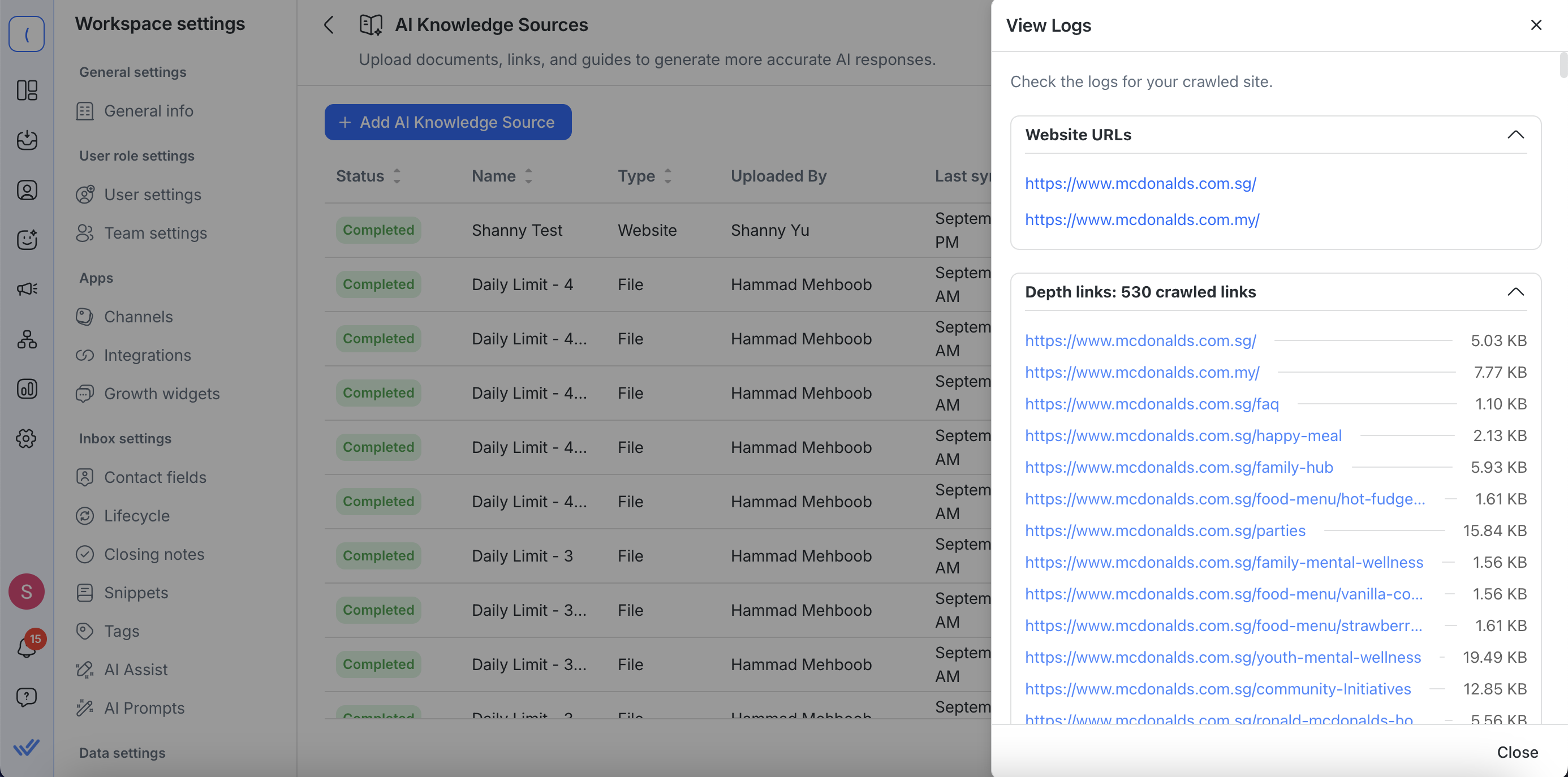Screen dimensions: 1568x777
Task: Open AI Assist settings menu item
Action: (x=135, y=670)
